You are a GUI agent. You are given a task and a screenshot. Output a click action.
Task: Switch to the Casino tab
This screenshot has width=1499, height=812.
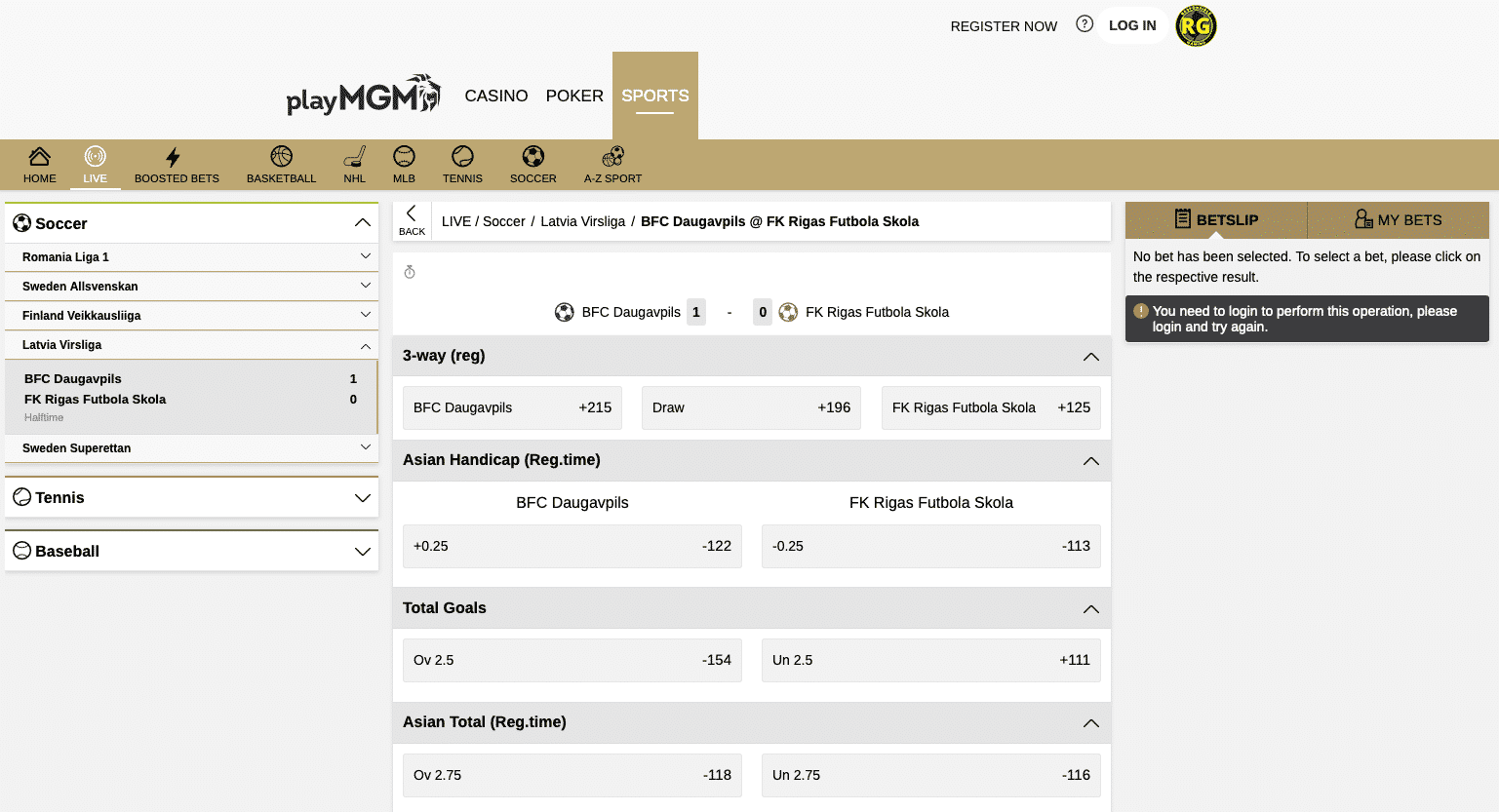pos(496,96)
